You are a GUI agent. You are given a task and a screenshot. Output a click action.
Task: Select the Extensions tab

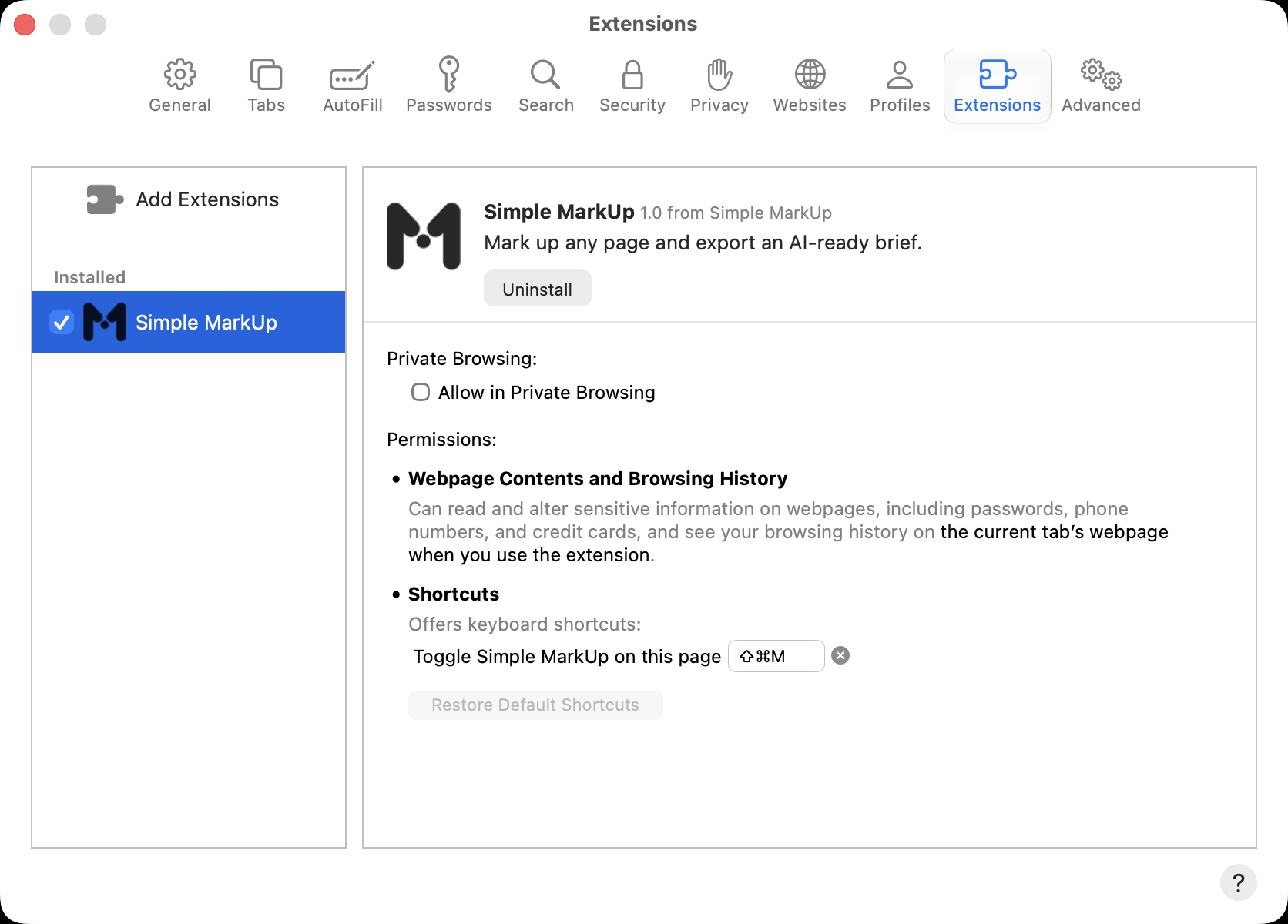coord(997,86)
